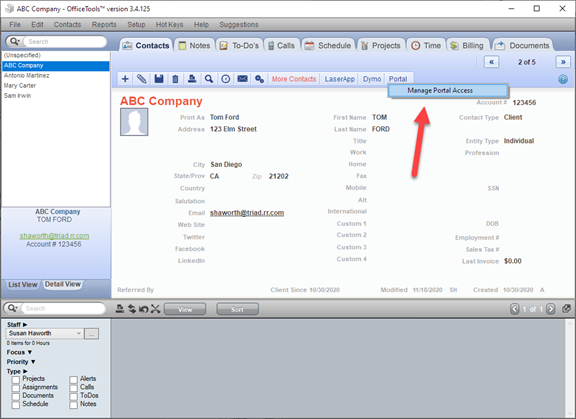
Task: Click the LaserApp button
Action: [x=339, y=79]
